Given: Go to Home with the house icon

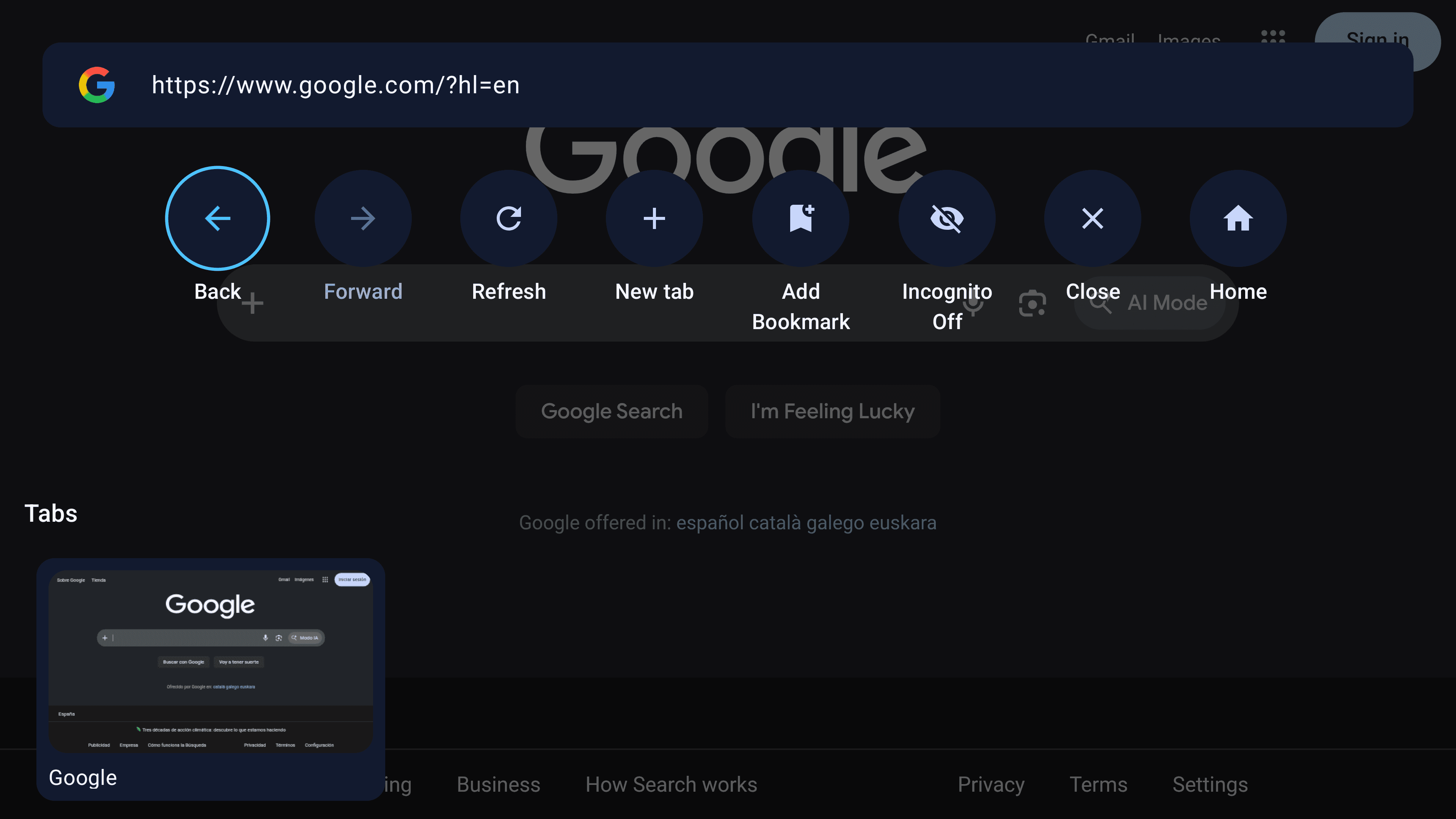Looking at the screenshot, I should point(1238,218).
